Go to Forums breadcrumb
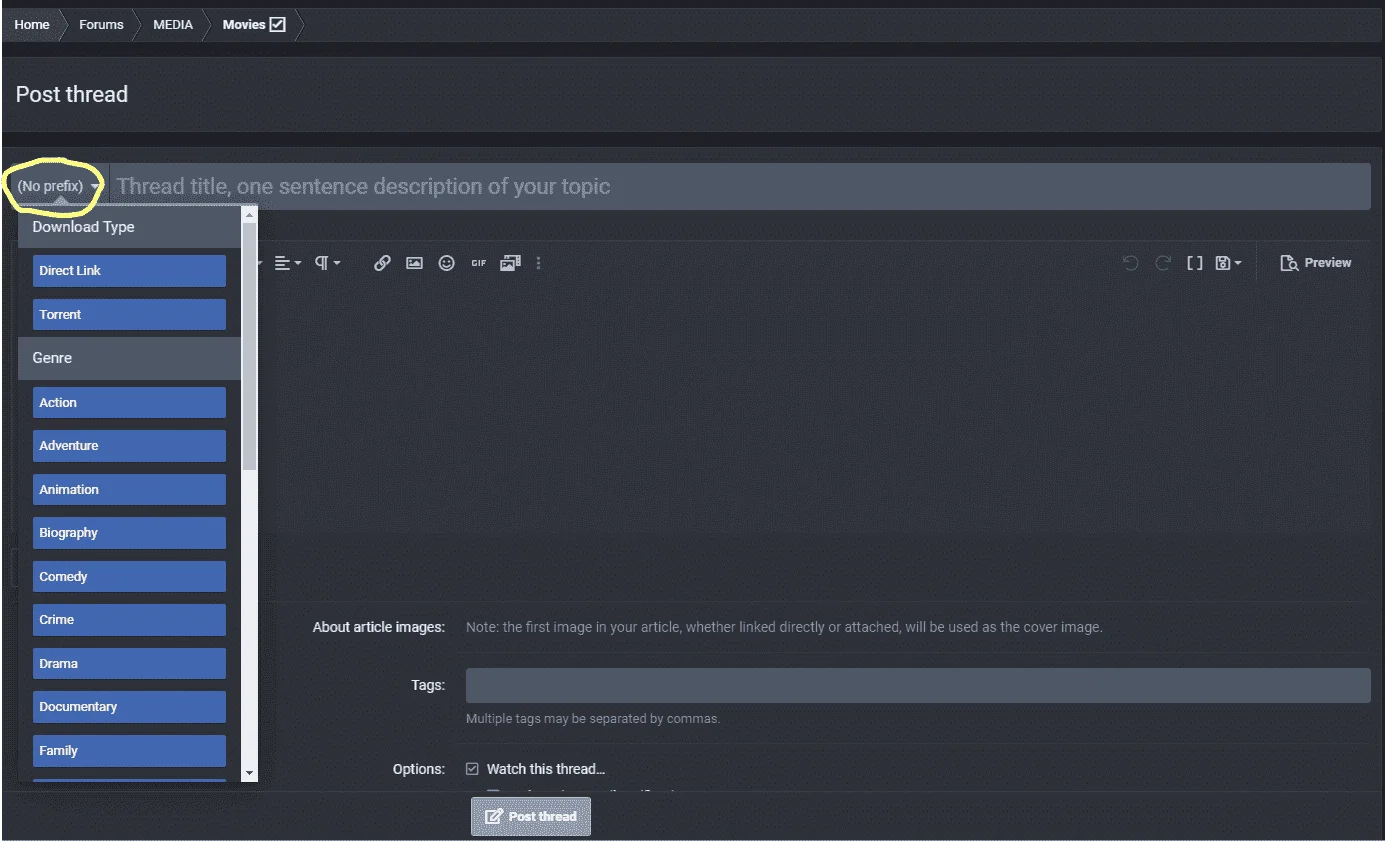Viewport: 1385px width, 841px height. pos(101,24)
